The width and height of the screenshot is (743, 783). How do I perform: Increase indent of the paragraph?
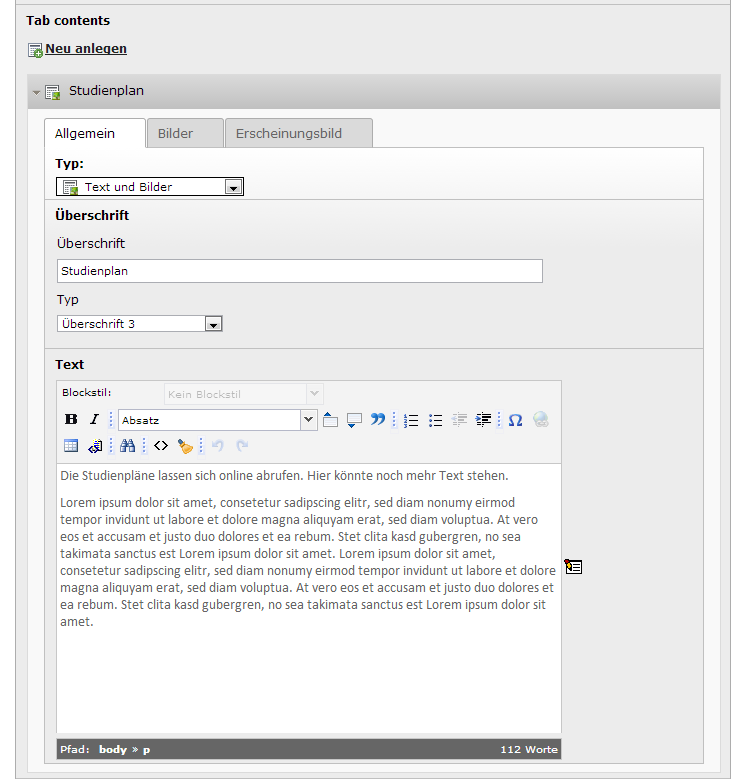(484, 420)
